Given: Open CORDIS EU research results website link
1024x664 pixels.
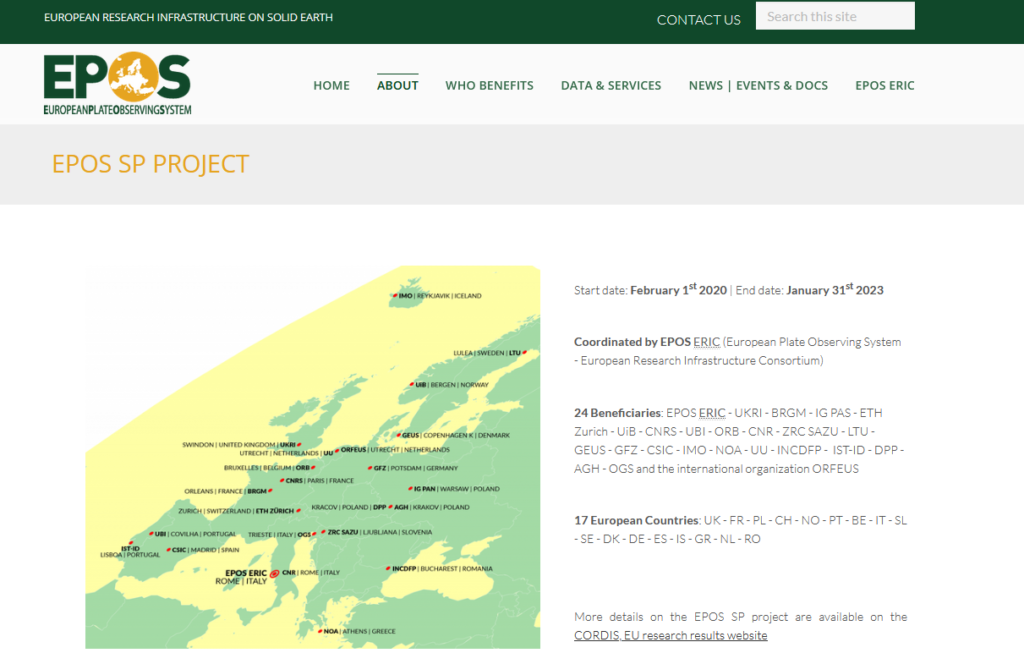Looking at the screenshot, I should [x=670, y=635].
